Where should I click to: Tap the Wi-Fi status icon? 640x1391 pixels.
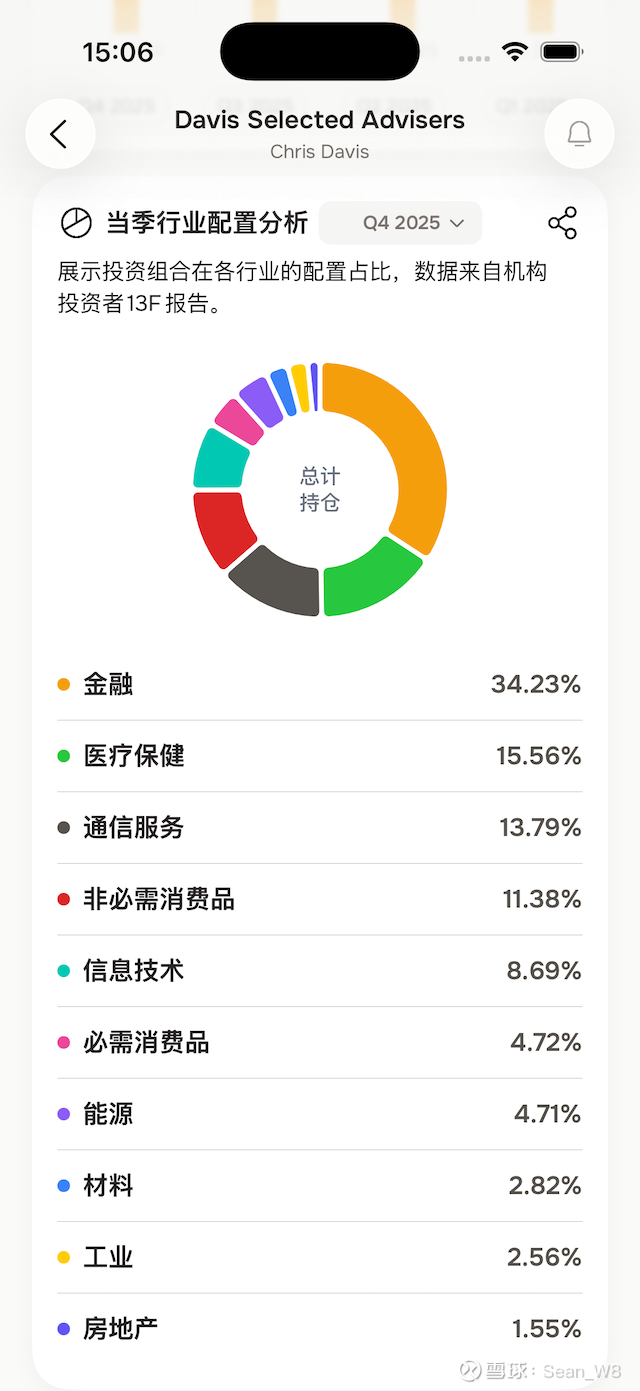pyautogui.click(x=515, y=52)
